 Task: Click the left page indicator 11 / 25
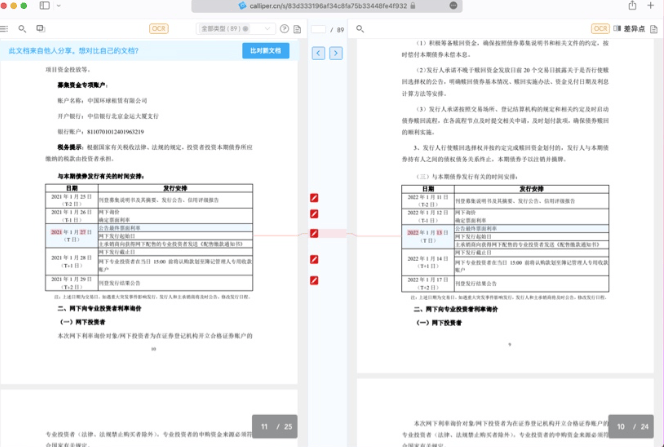[276, 427]
